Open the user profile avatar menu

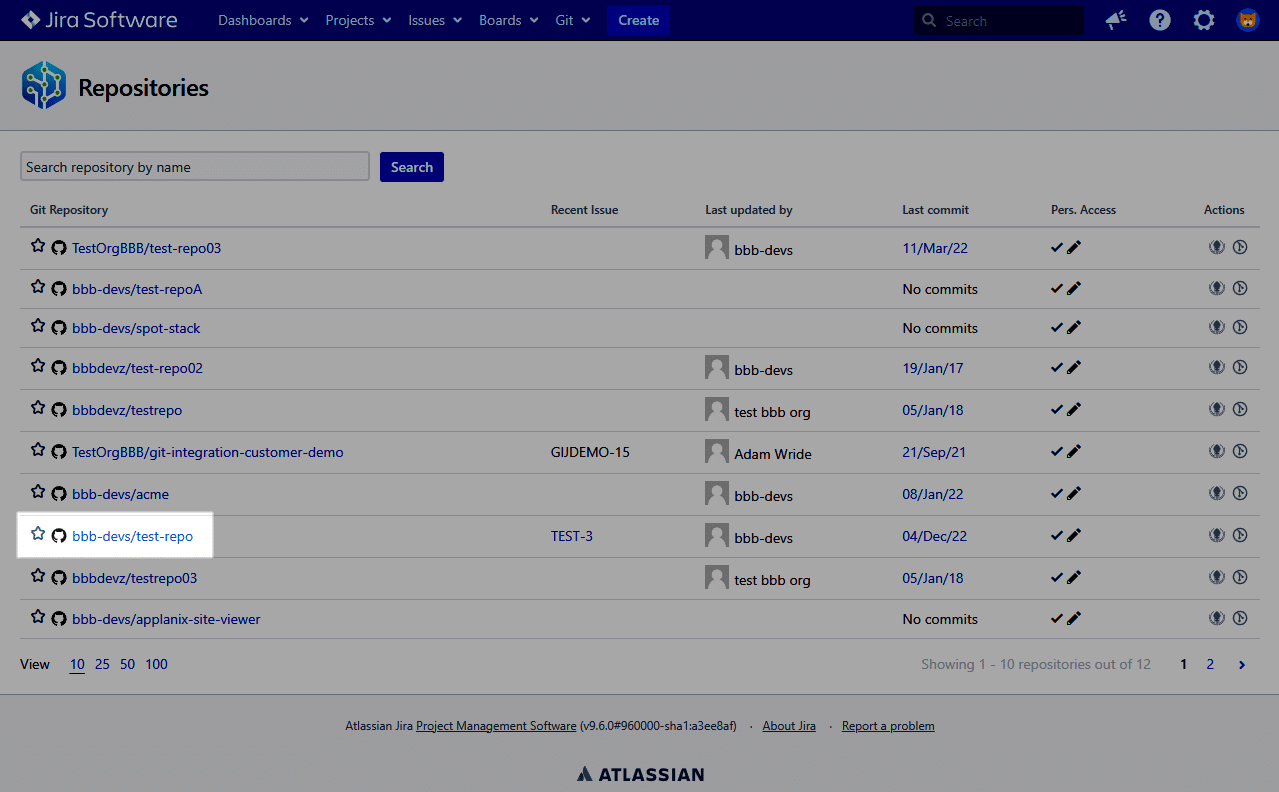click(x=1247, y=20)
